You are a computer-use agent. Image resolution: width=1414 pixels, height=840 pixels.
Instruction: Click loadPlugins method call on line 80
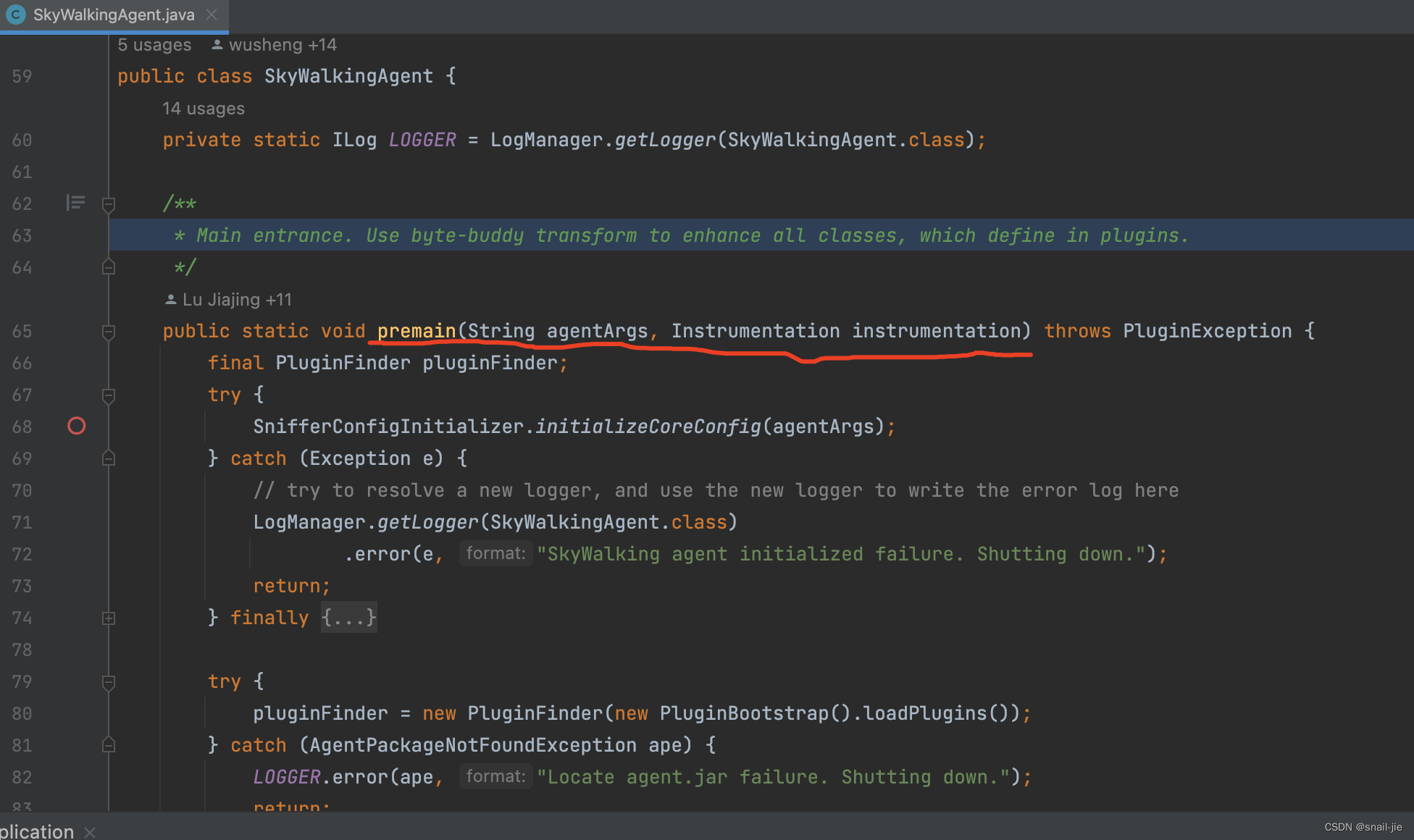pyautogui.click(x=925, y=713)
